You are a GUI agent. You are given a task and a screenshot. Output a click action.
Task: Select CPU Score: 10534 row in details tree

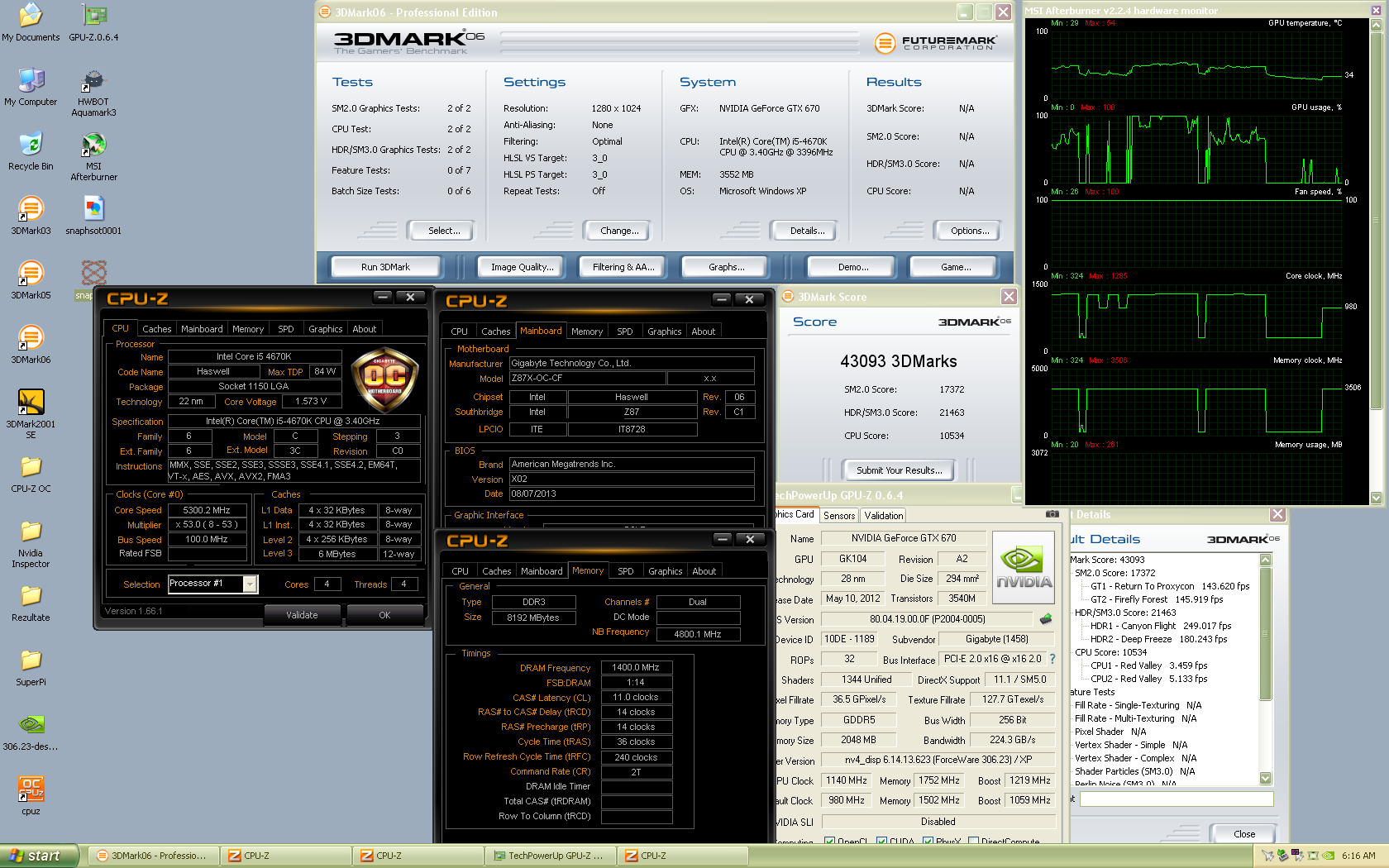pos(1110,652)
